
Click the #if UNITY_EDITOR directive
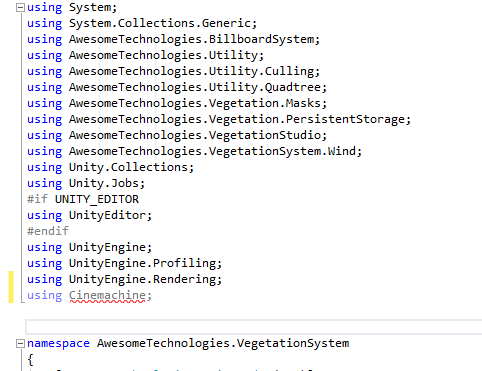[83, 199]
